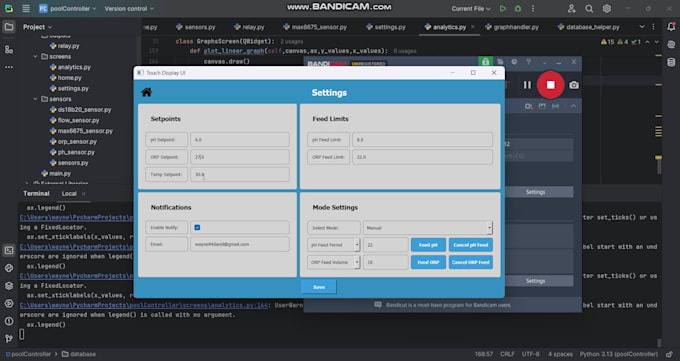
Task: Toggle the Enable Notify checkbox
Action: 197,227
